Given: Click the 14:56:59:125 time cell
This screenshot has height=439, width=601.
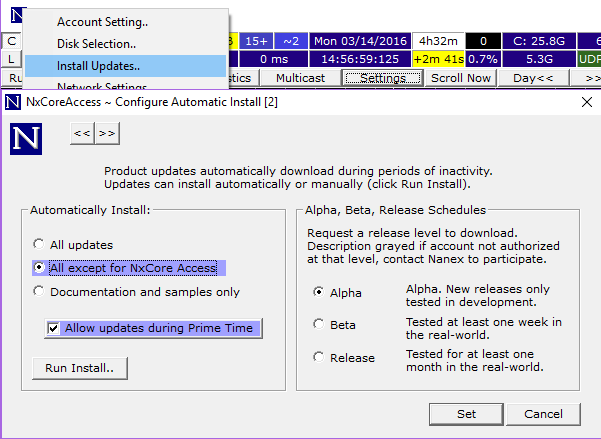Looking at the screenshot, I should [x=360, y=59].
